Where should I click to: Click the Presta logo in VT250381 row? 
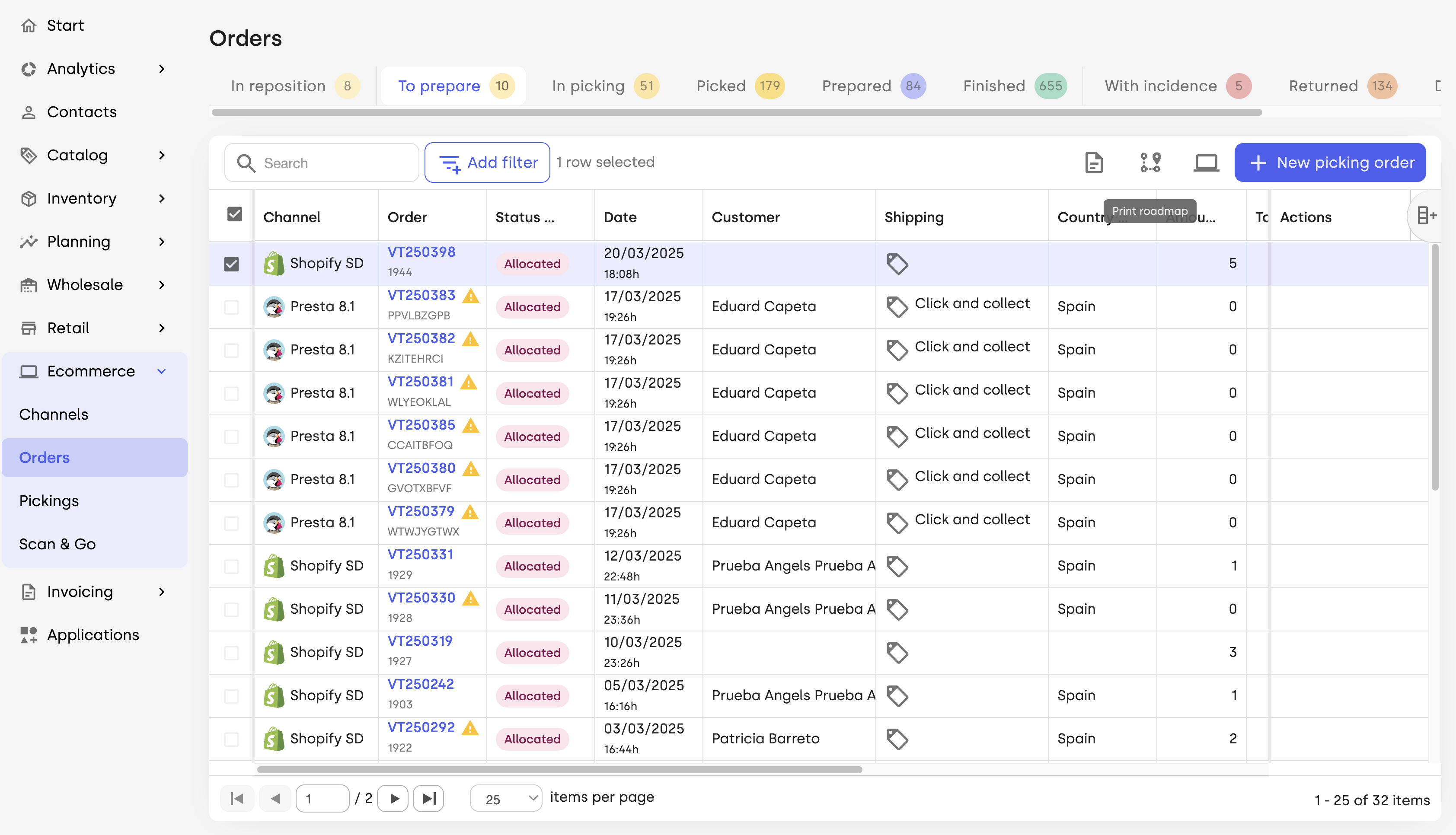tap(274, 393)
